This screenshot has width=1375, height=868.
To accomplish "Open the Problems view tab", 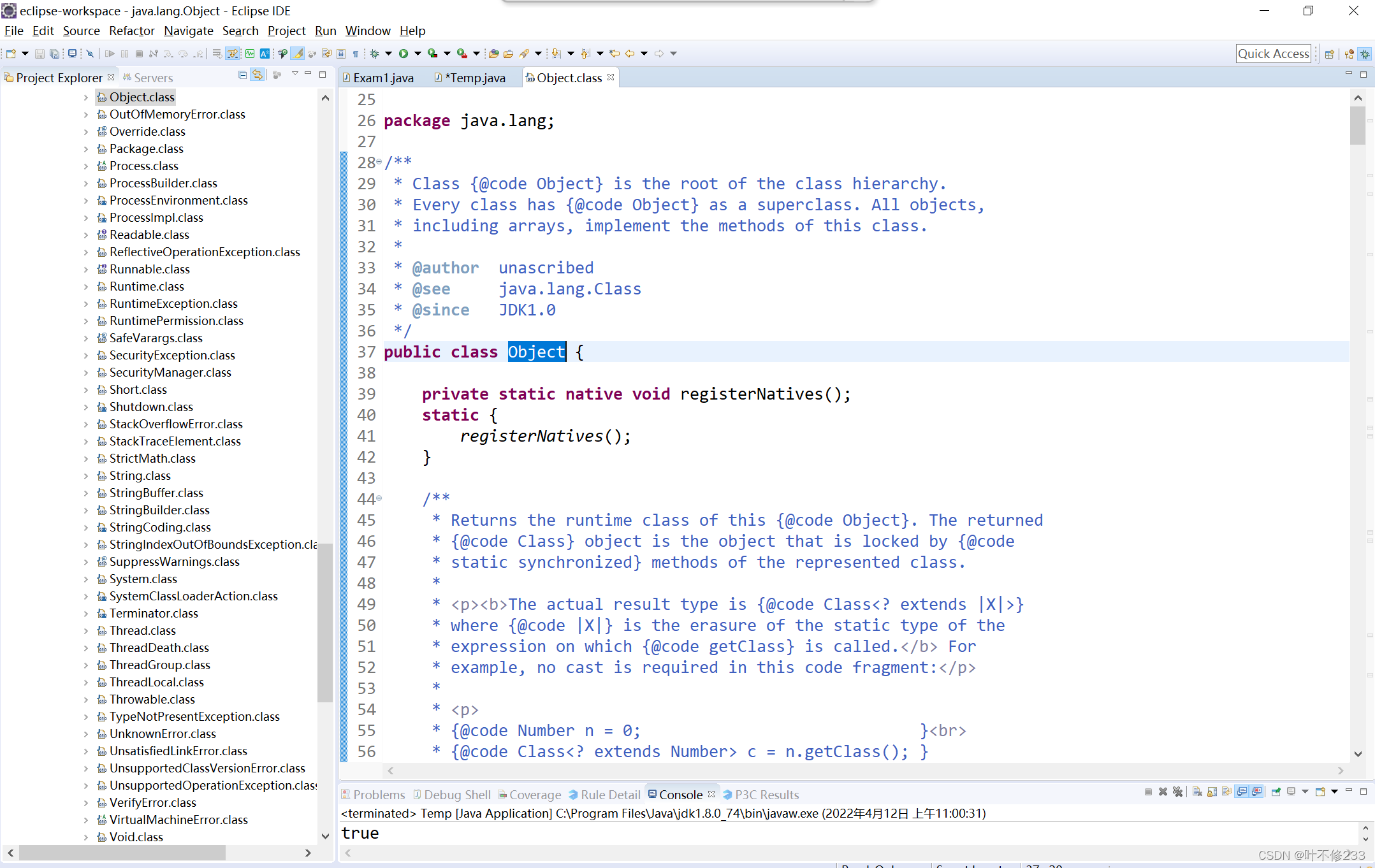I will coord(377,795).
